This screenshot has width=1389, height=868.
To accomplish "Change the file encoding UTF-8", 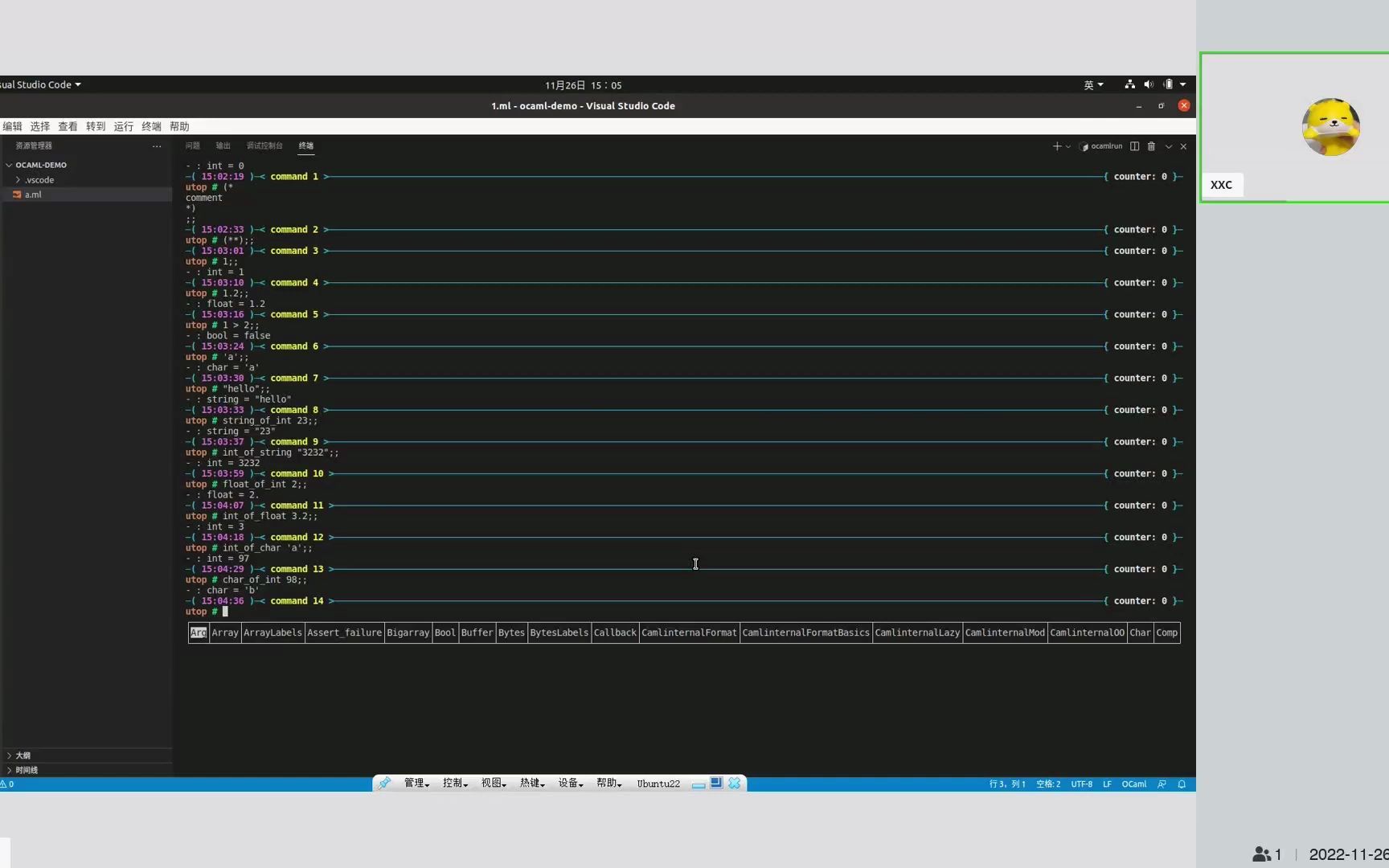I will click(1081, 784).
